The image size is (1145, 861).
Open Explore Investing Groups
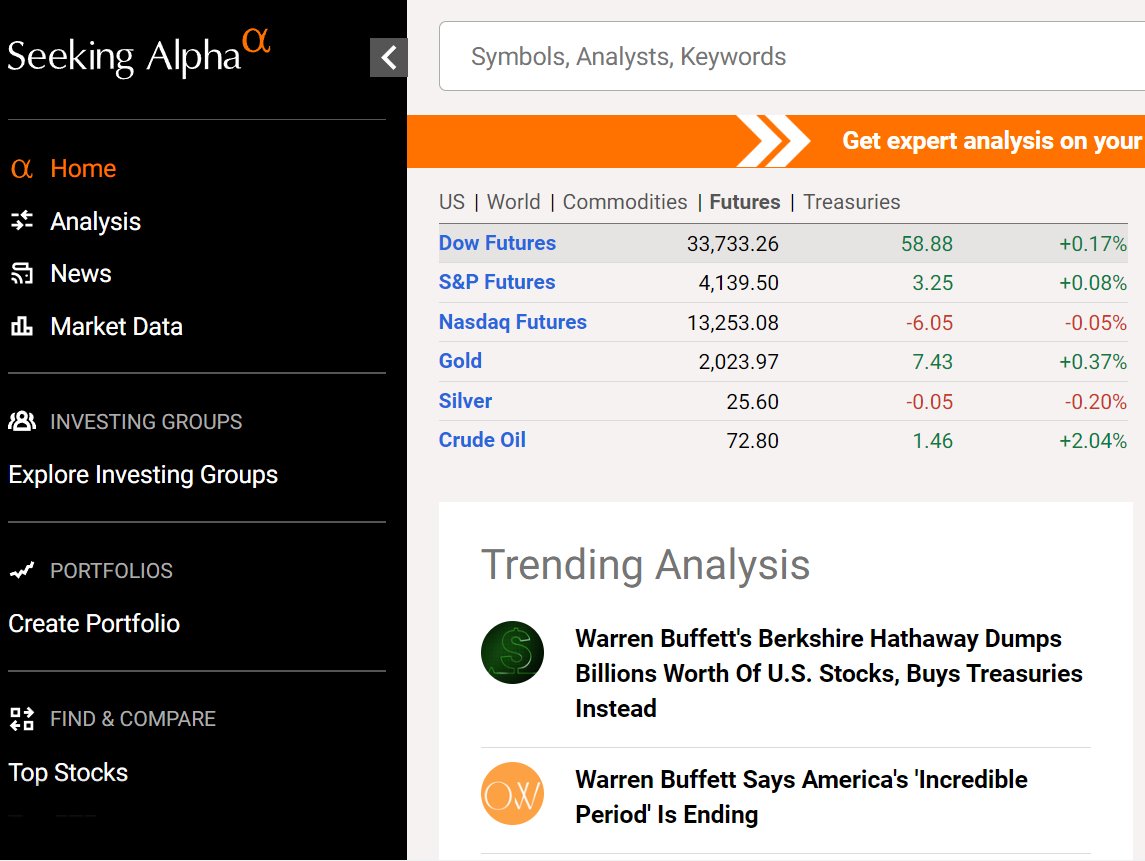click(143, 475)
